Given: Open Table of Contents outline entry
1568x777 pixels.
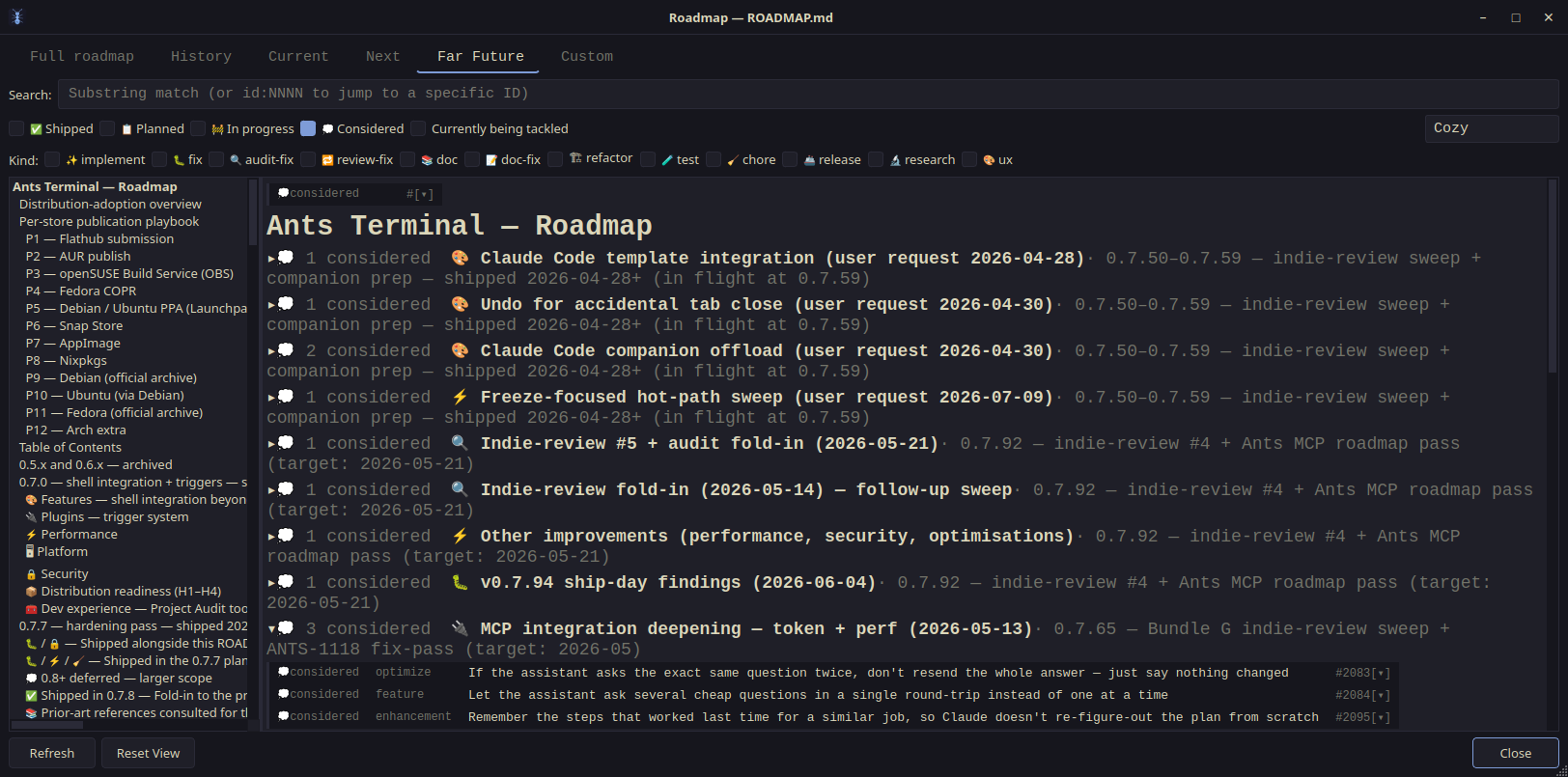Looking at the screenshot, I should click(x=70, y=448).
